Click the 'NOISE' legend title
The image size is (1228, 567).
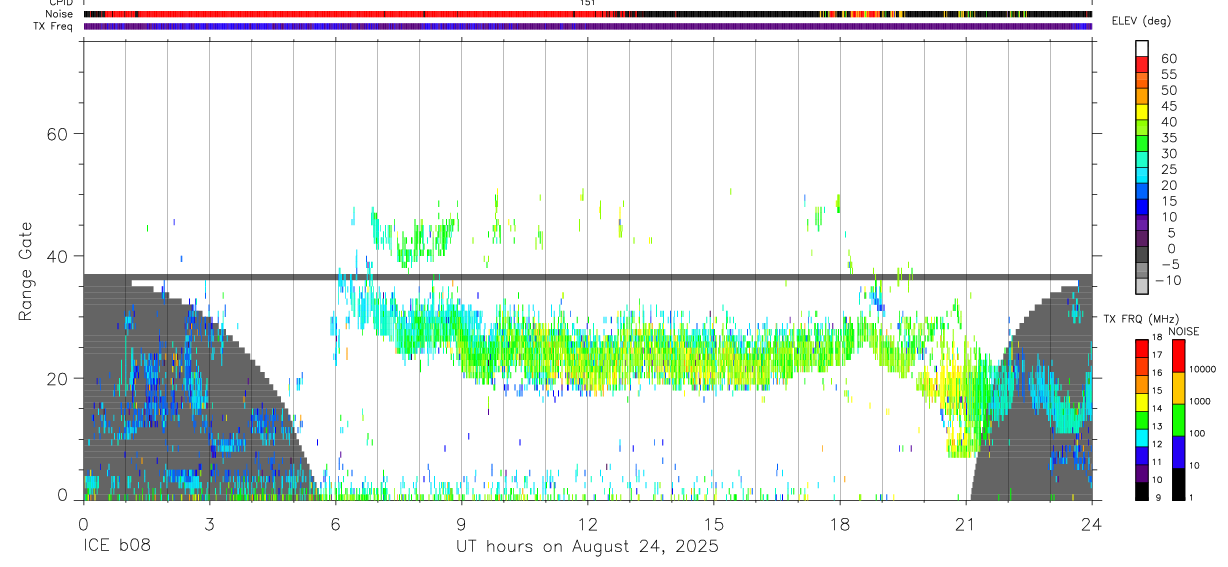coord(1182,331)
